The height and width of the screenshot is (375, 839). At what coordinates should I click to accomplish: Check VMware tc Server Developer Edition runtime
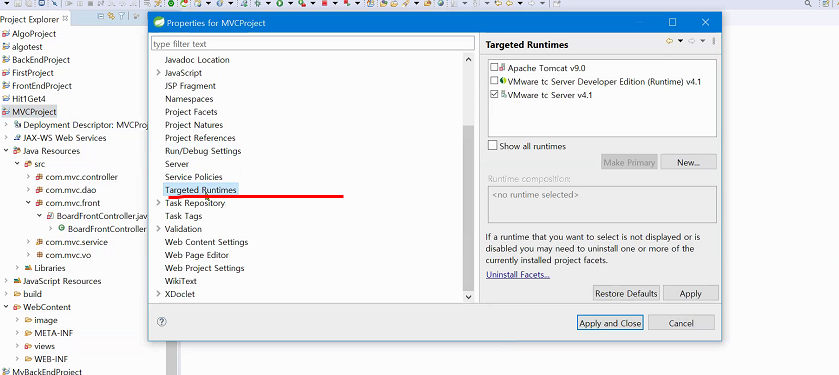click(494, 81)
